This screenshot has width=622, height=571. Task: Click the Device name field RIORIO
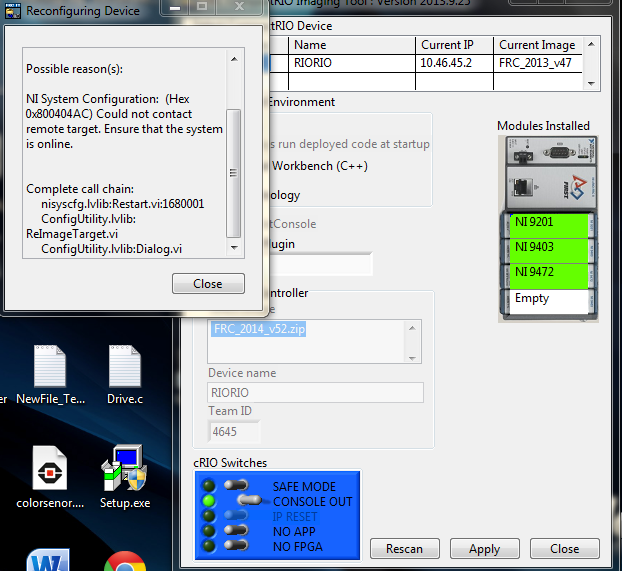[x=315, y=392]
